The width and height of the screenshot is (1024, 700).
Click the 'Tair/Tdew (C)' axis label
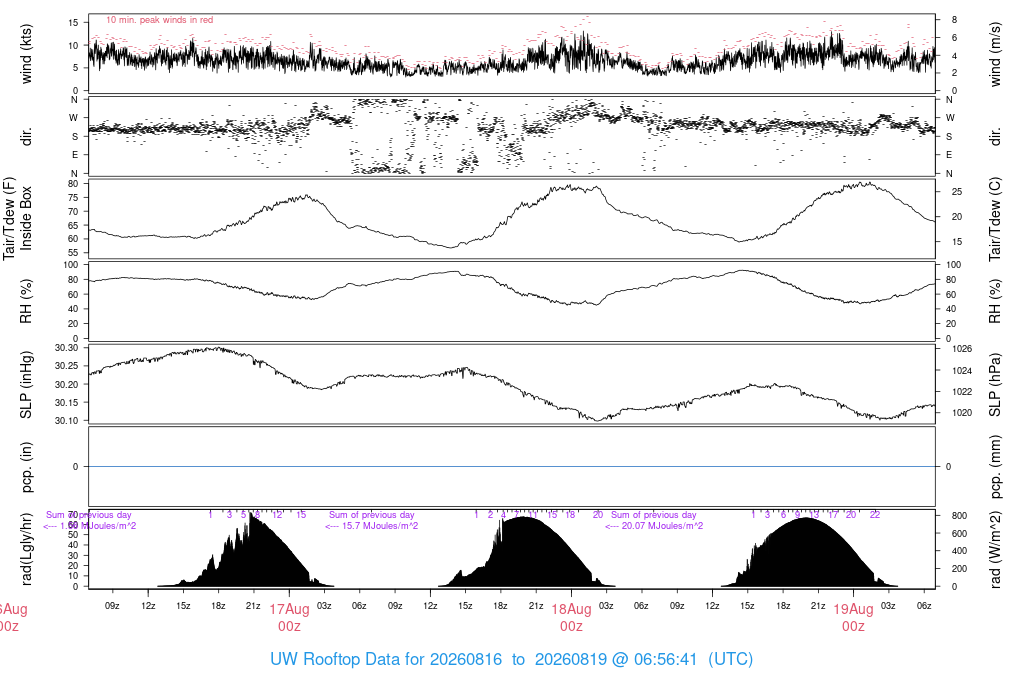[995, 219]
